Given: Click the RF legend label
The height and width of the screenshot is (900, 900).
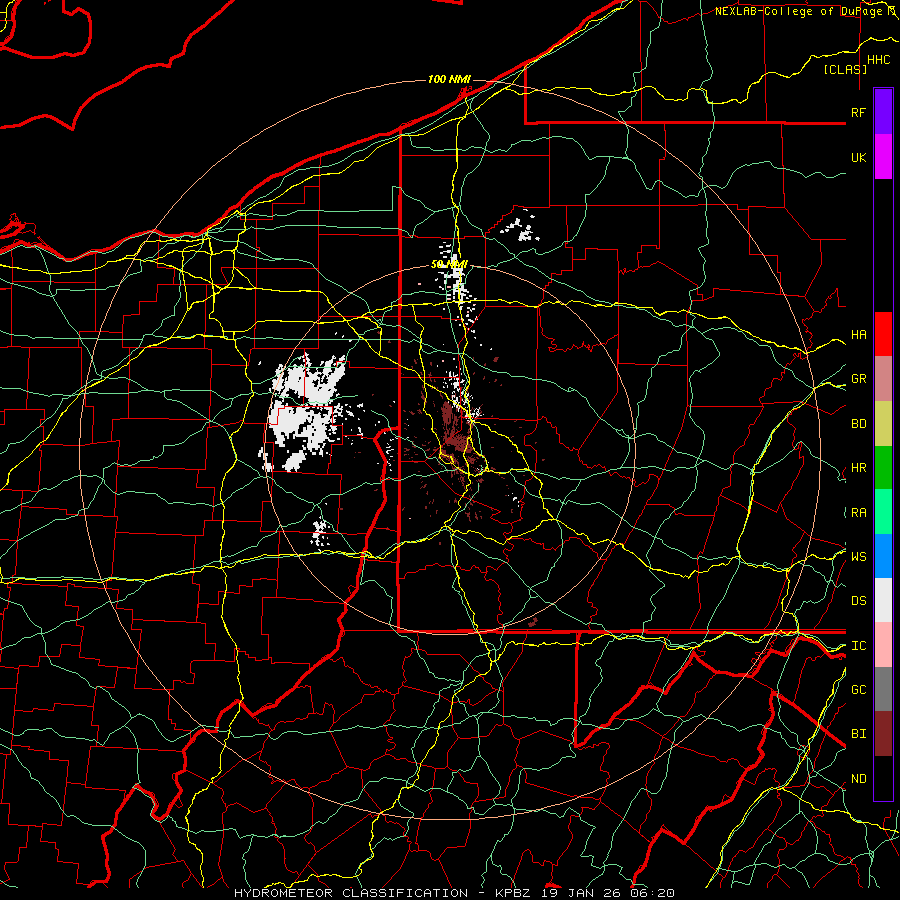Looking at the screenshot, I should [x=858, y=112].
